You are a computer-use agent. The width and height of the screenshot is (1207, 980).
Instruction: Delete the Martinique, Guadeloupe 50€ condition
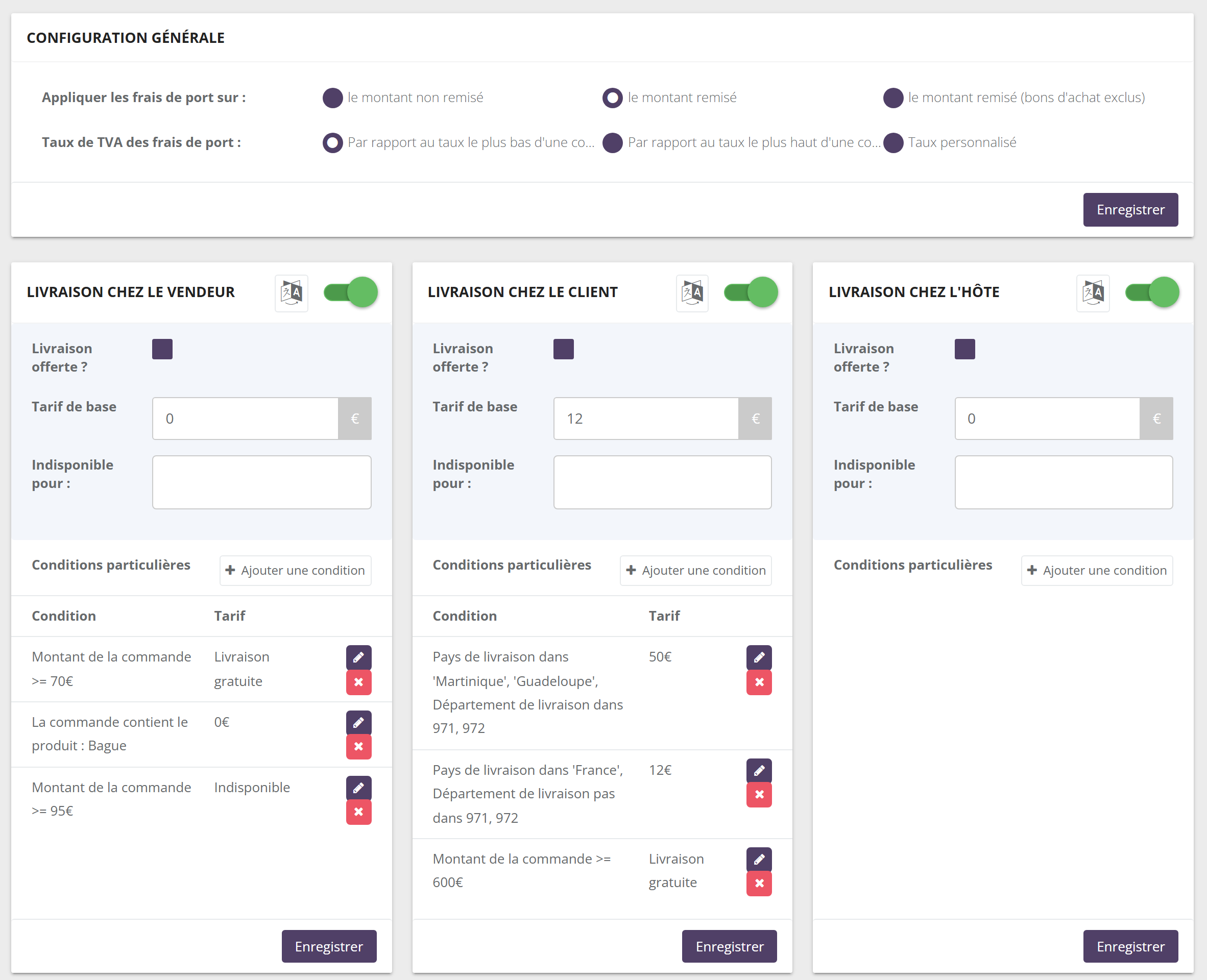pos(759,682)
